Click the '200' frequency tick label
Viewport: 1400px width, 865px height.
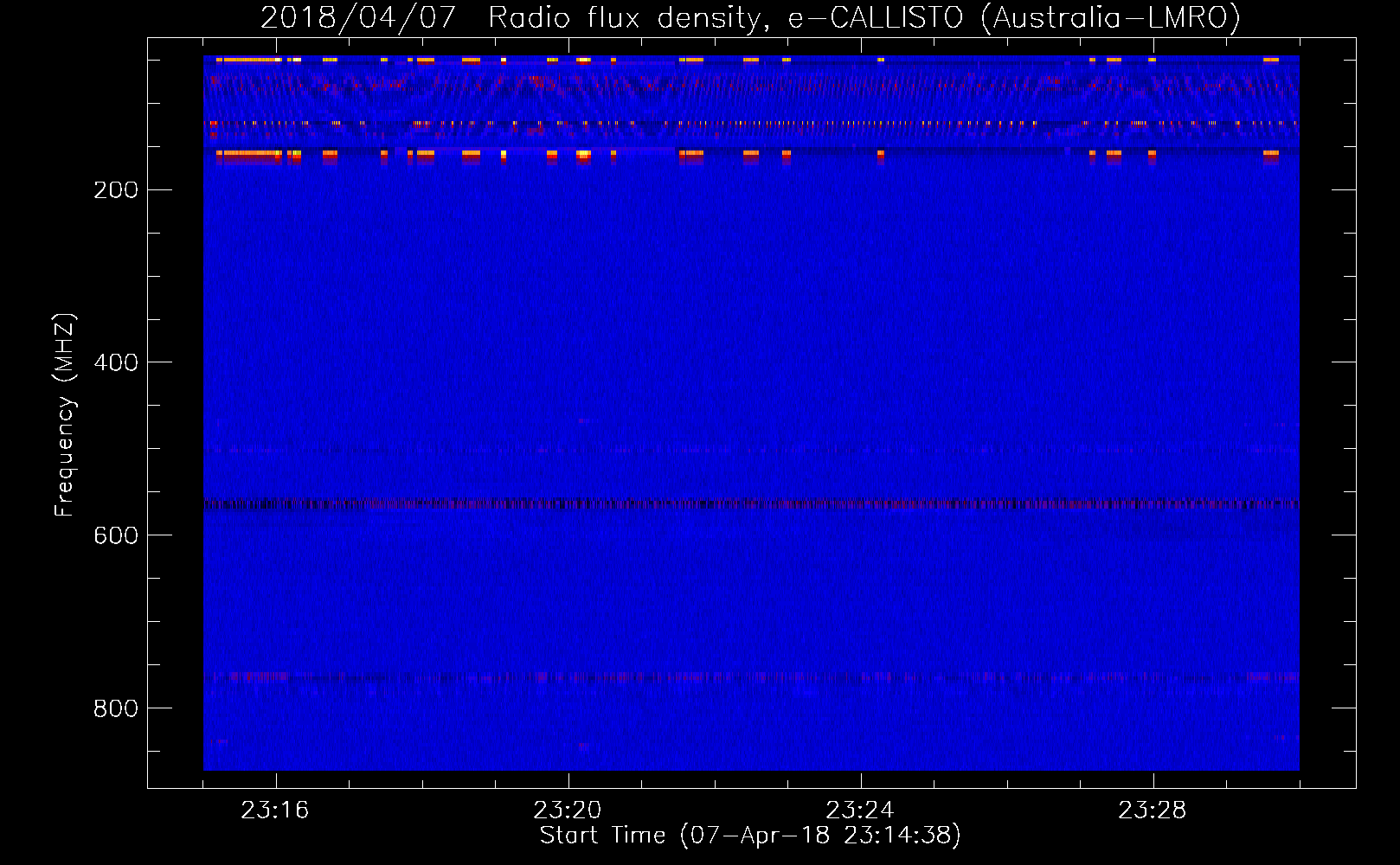116,190
